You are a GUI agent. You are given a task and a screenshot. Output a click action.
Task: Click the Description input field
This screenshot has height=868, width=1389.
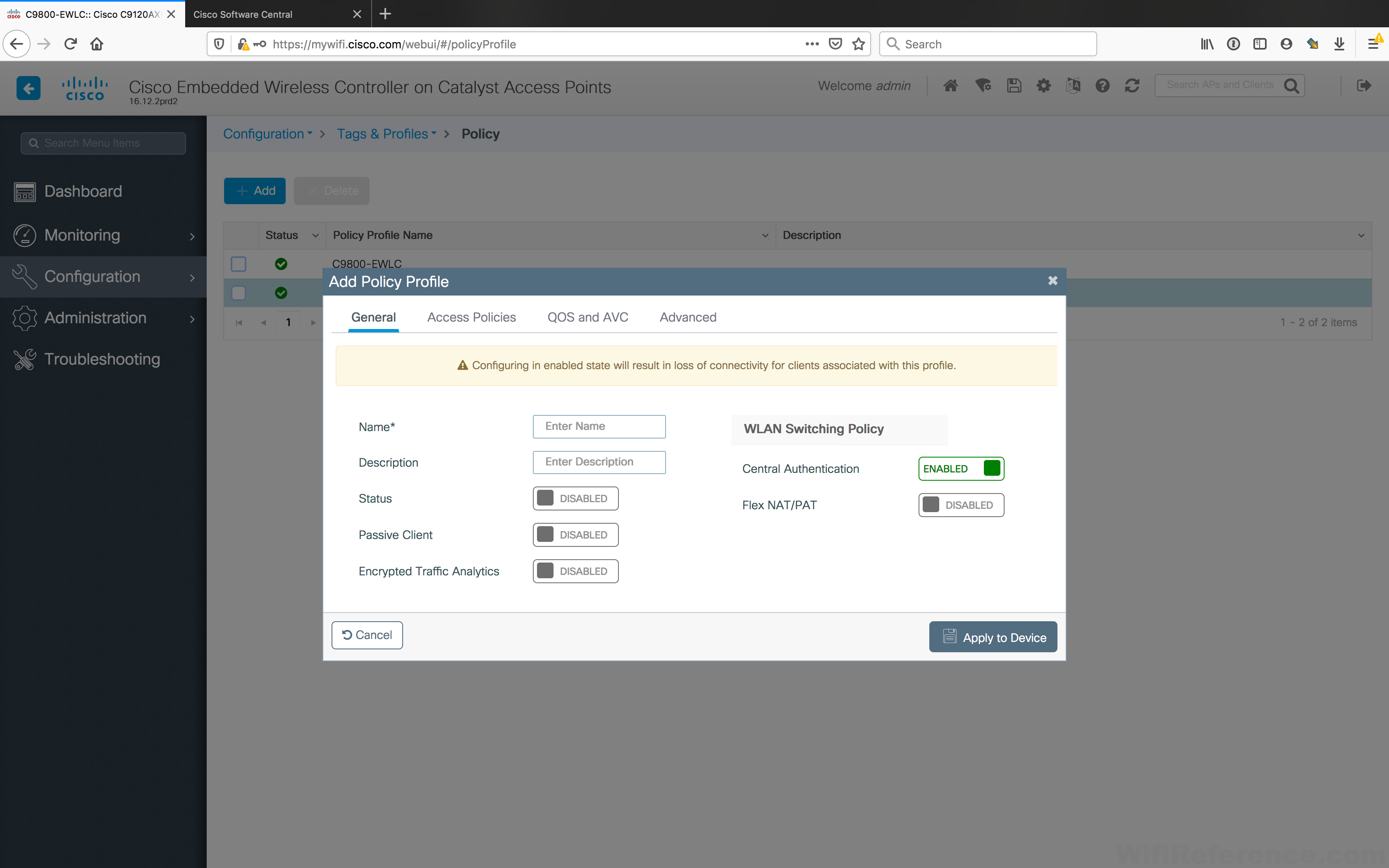(599, 462)
